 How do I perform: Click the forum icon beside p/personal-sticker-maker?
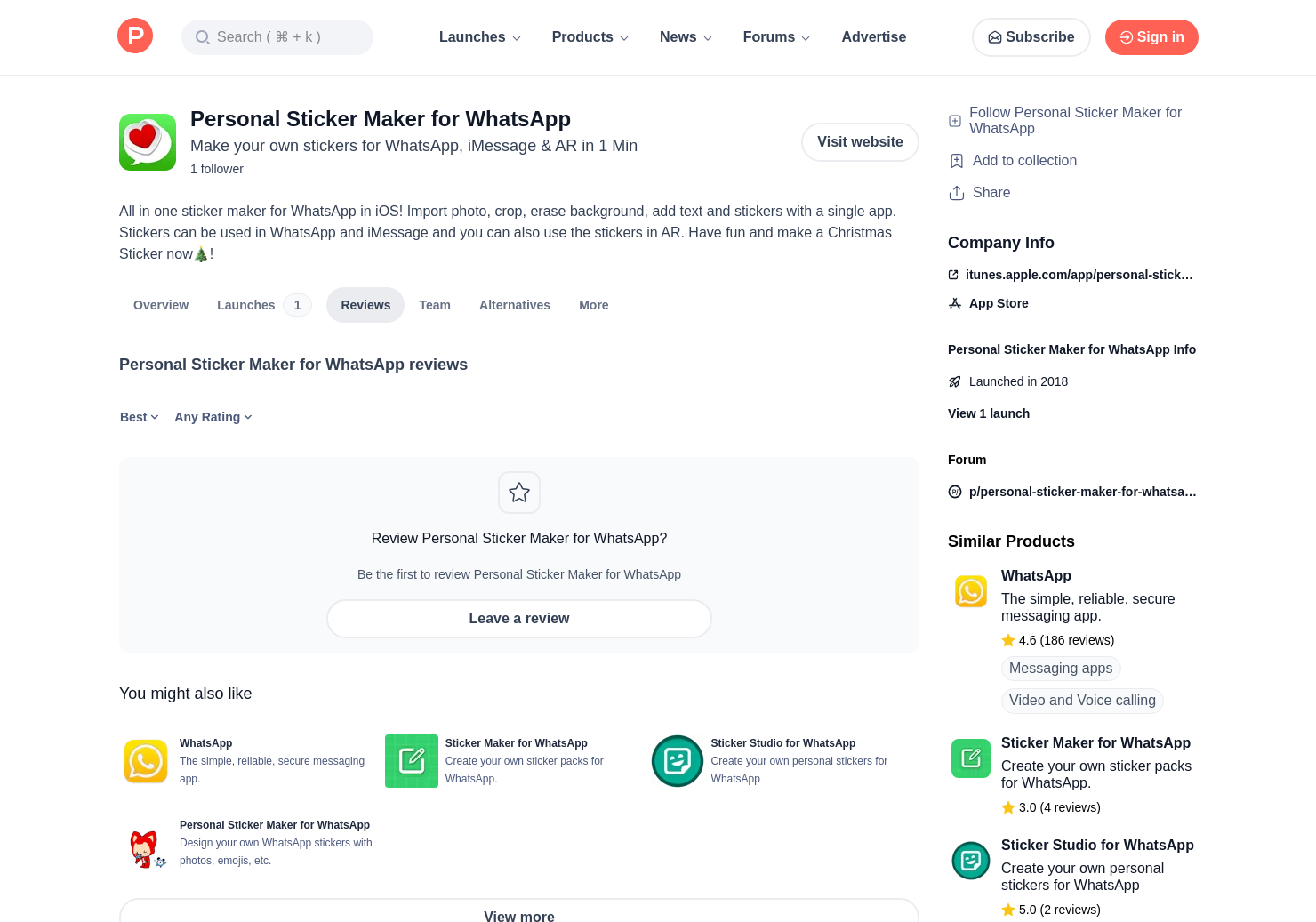tap(955, 492)
